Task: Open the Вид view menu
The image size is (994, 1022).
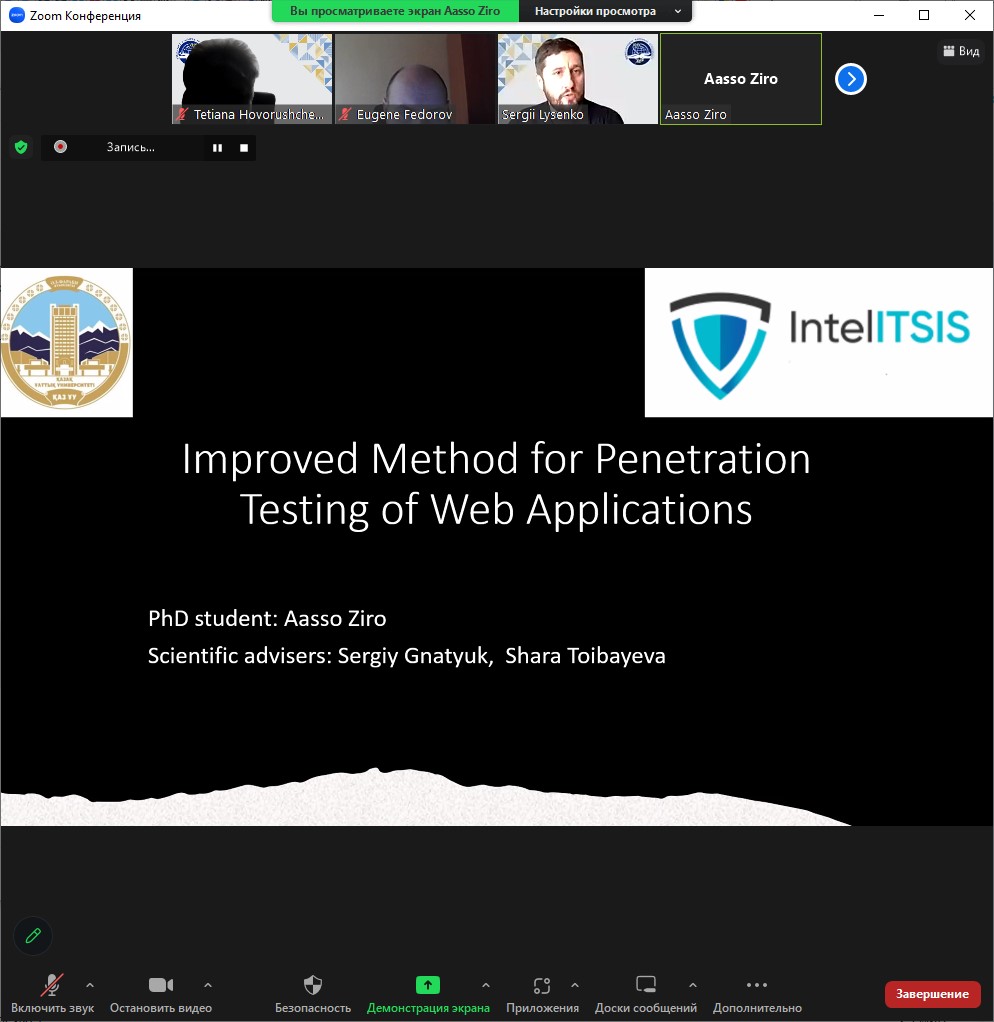Action: (x=961, y=51)
